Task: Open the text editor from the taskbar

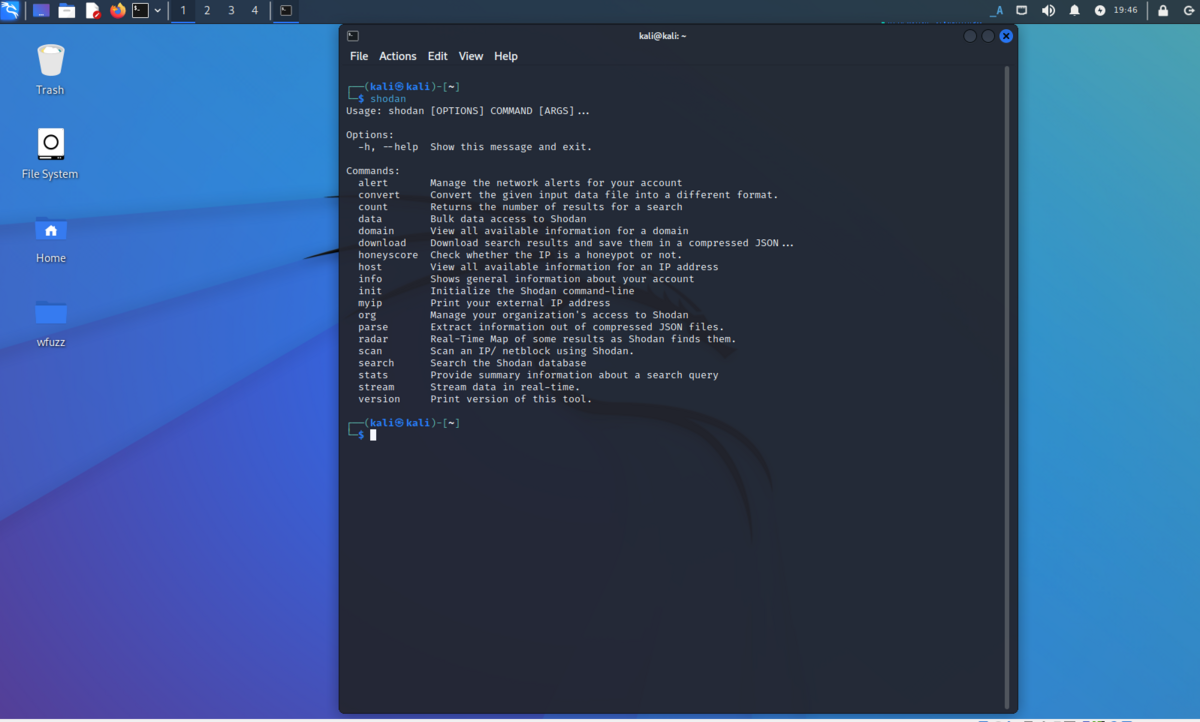Action: [93, 11]
